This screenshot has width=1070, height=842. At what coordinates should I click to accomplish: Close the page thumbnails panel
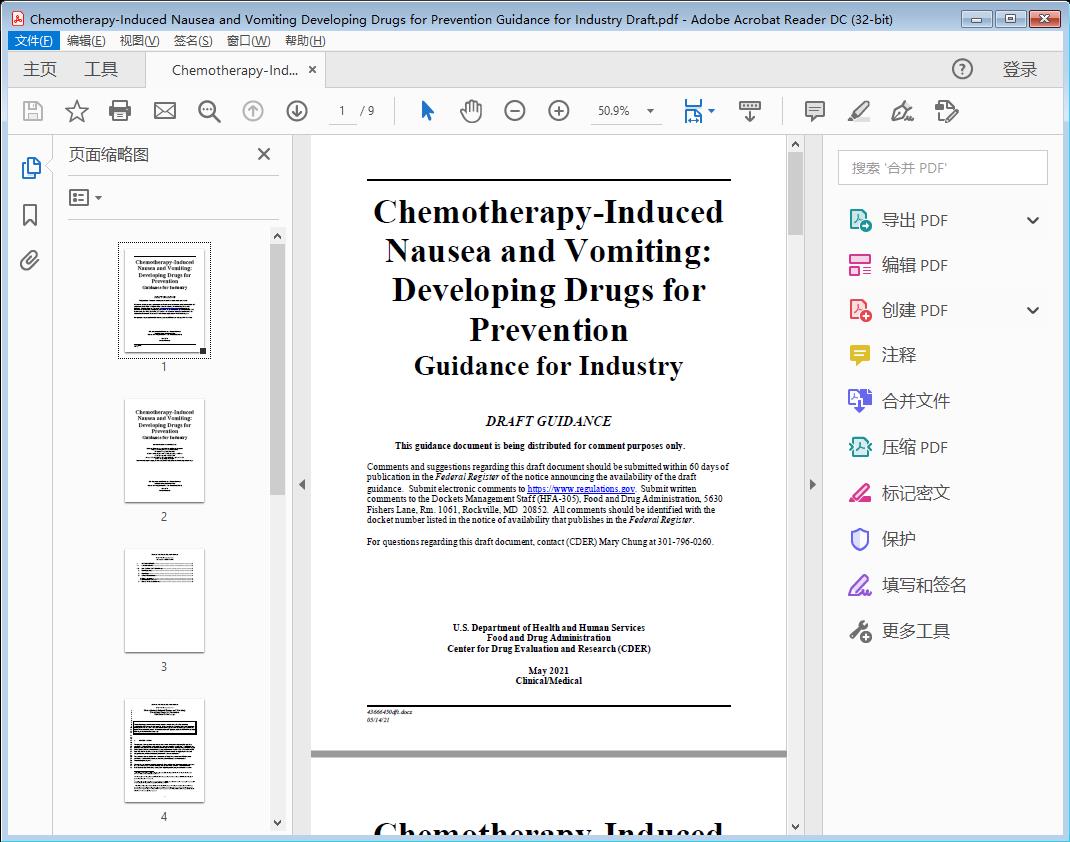pos(263,154)
